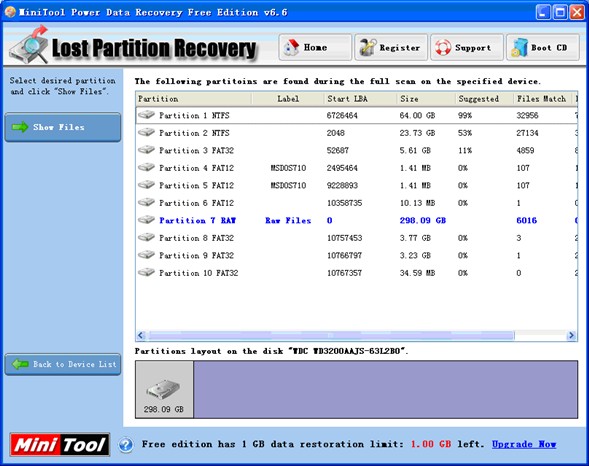Select the row 'Partition 2 NTFS'
The width and height of the screenshot is (589, 466).
point(357,133)
